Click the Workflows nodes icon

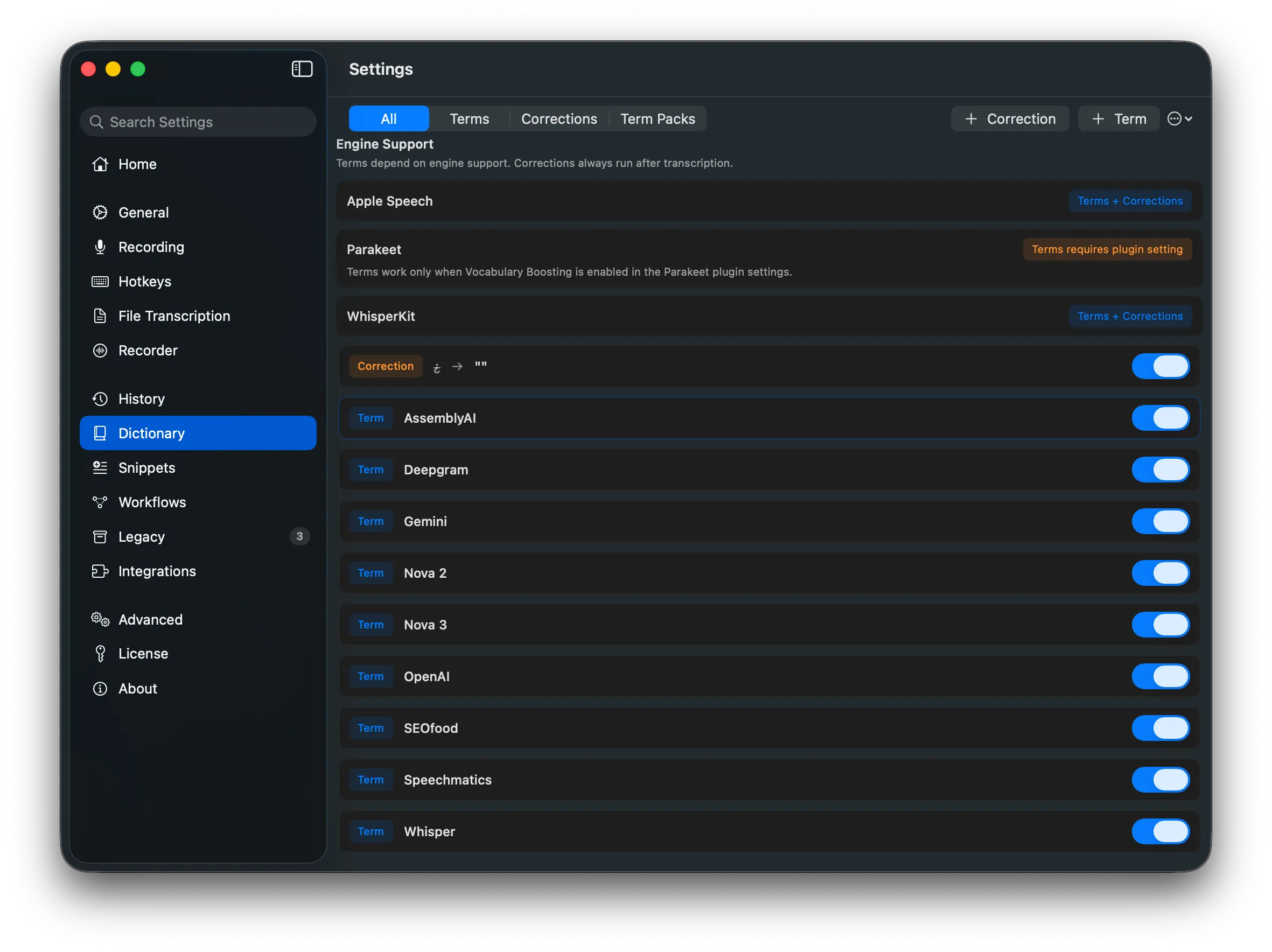(x=100, y=502)
